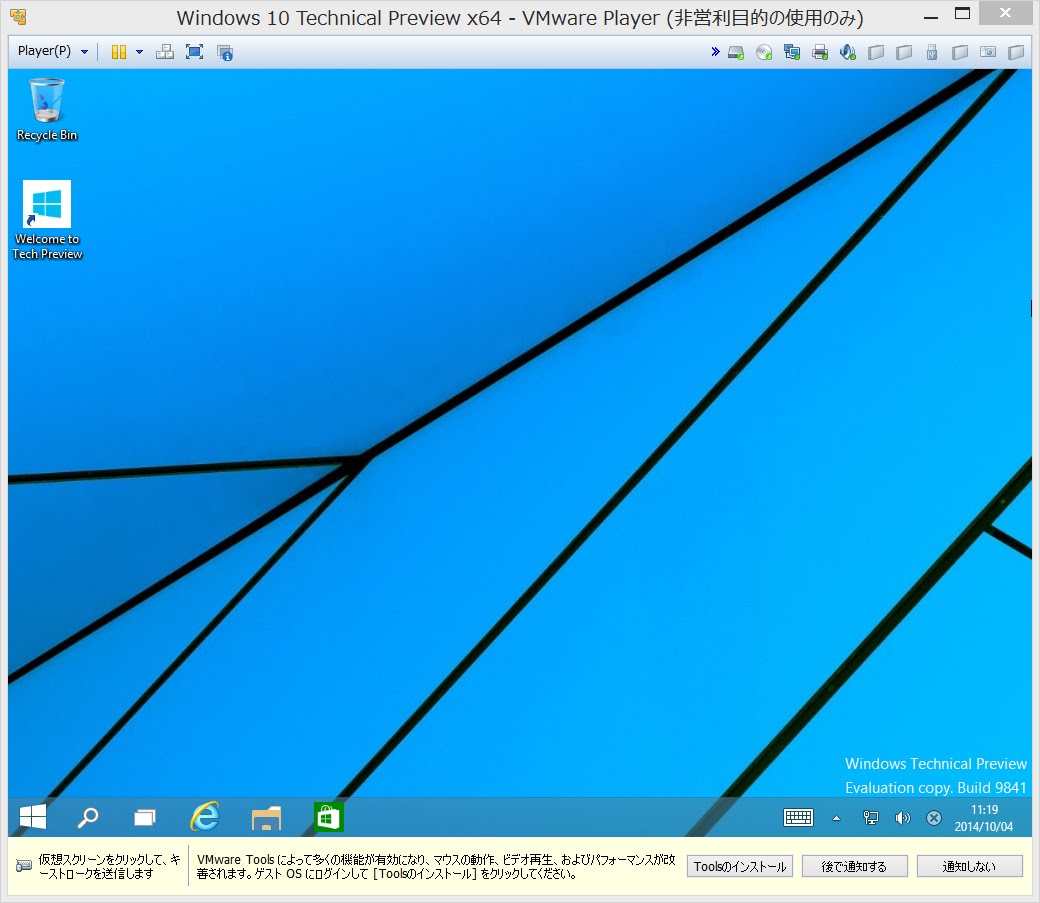The height and width of the screenshot is (903, 1040).
Task: Open the Player(P) menu
Action: (52, 51)
